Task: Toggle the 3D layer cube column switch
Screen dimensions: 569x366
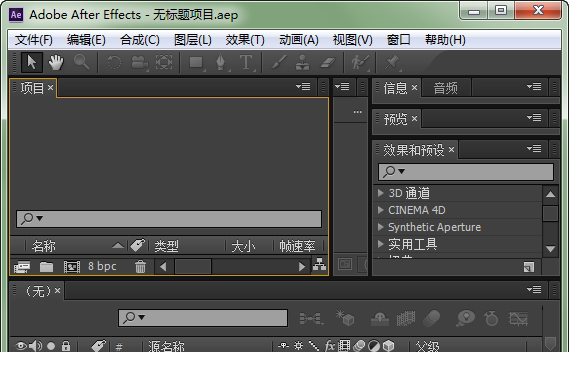Action: 389,346
